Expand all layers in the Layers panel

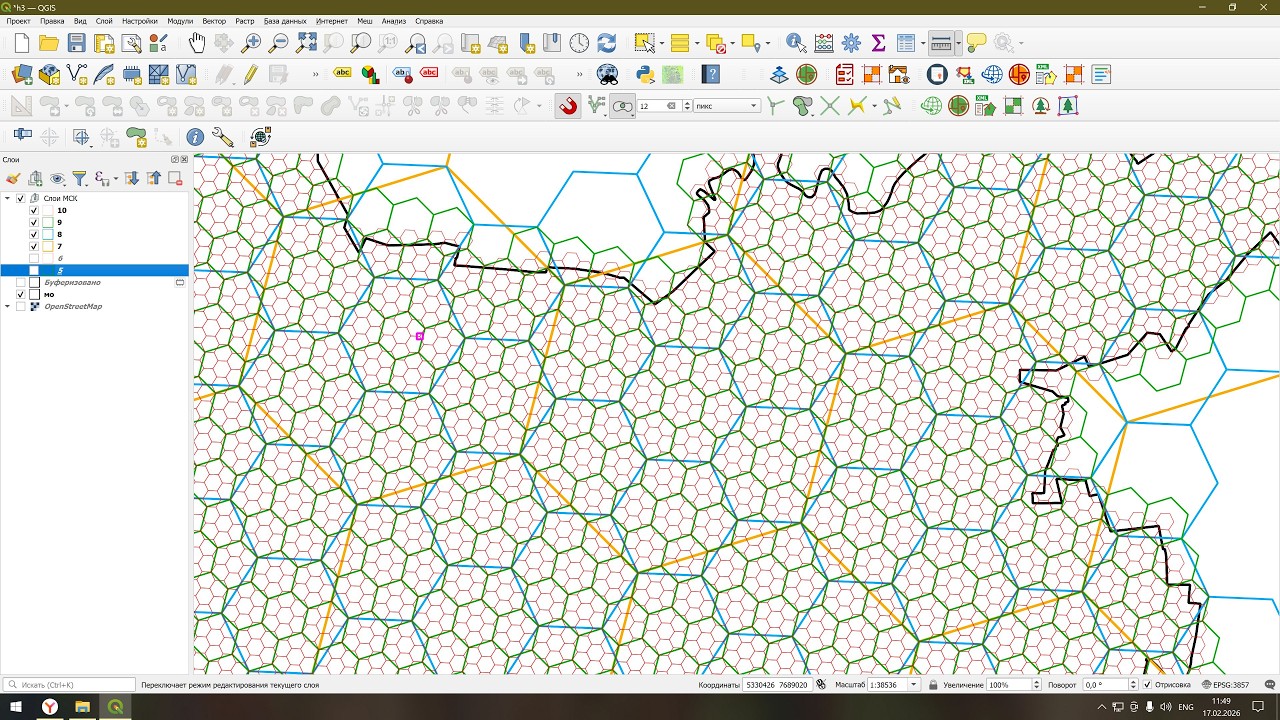coord(131,179)
